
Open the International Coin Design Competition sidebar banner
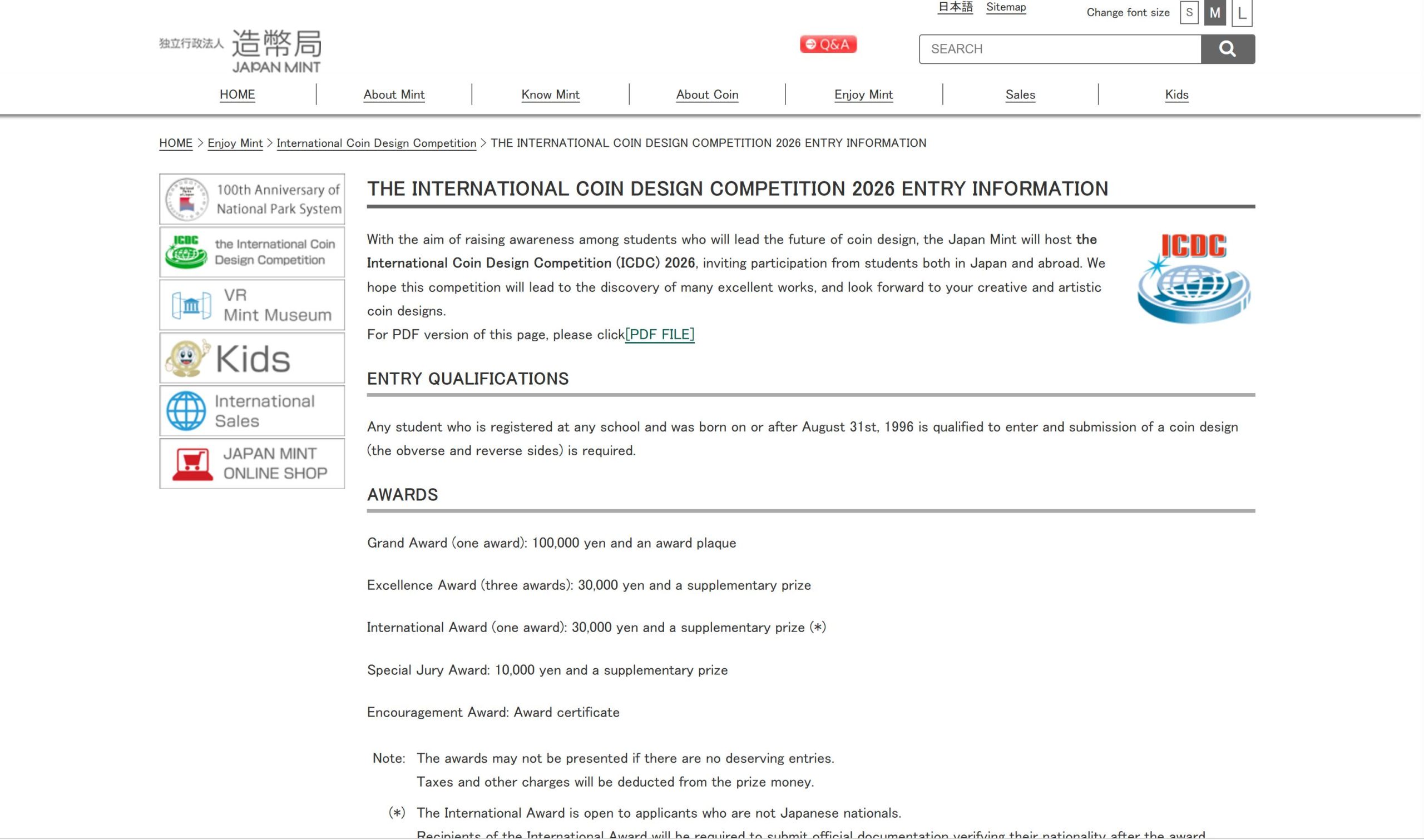(252, 252)
